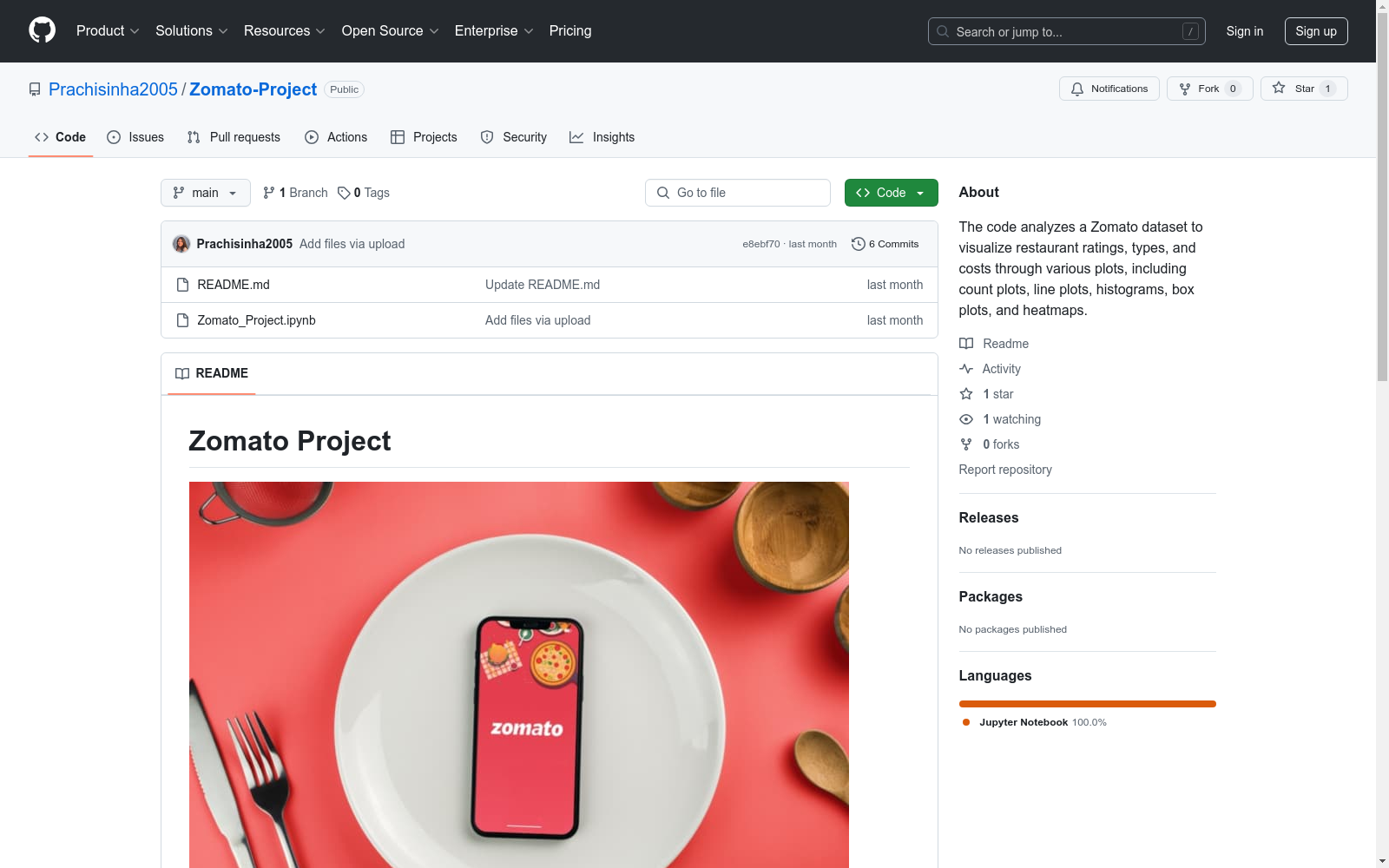Go to the Pricing page
Screen dimensions: 1389x868
point(570,30)
